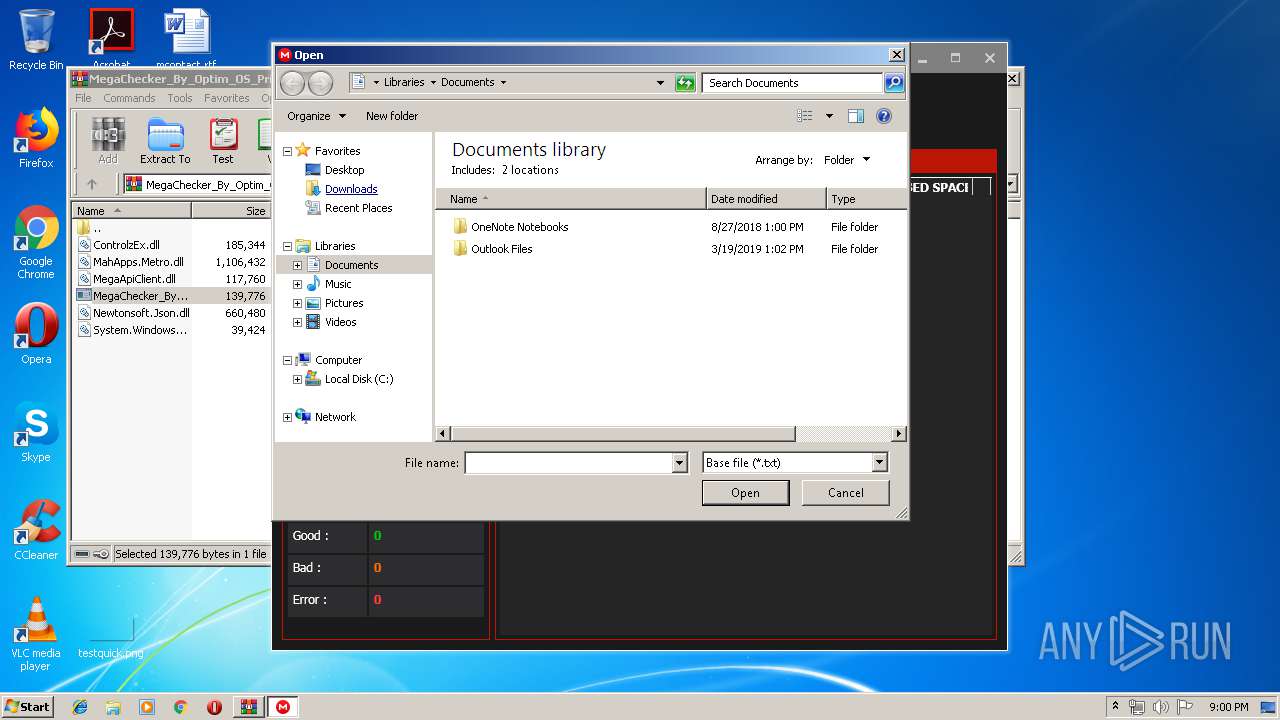Open WinRAR Favorites menu
The image size is (1280, 720).
tap(227, 98)
